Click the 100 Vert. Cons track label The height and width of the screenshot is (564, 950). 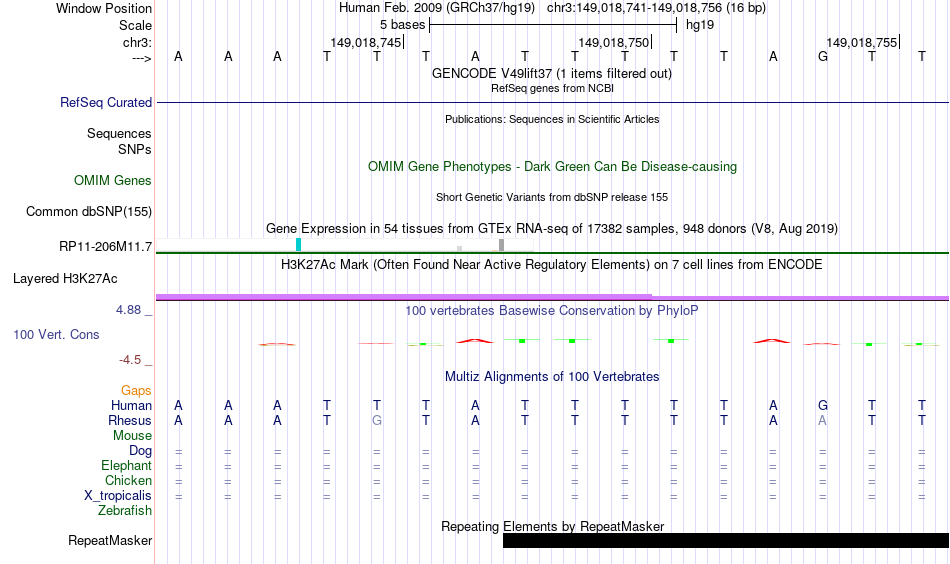click(x=56, y=334)
